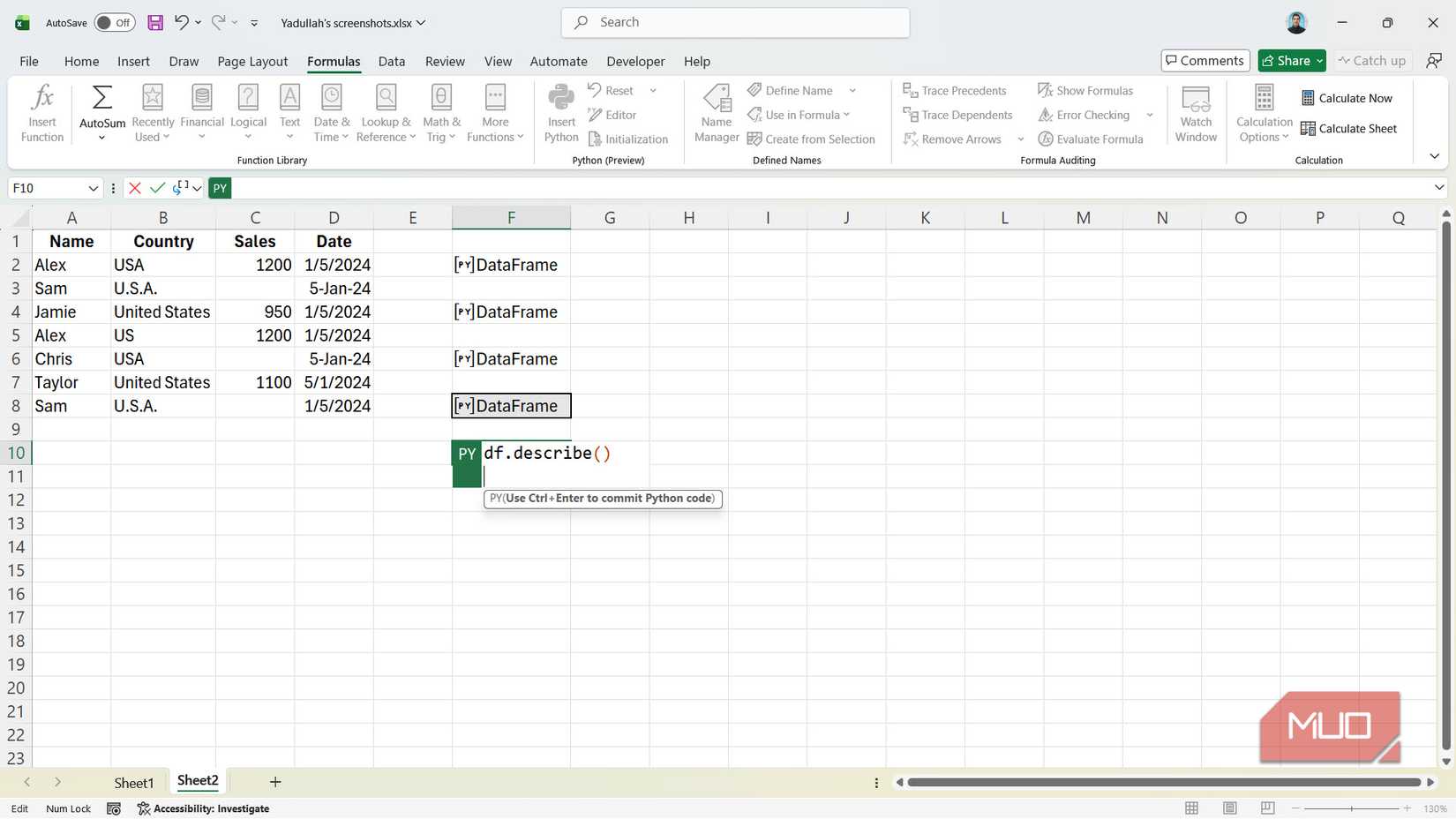Viewport: 1456px width, 819px height.
Task: Switch to the Developer tab
Action: pyautogui.click(x=635, y=61)
